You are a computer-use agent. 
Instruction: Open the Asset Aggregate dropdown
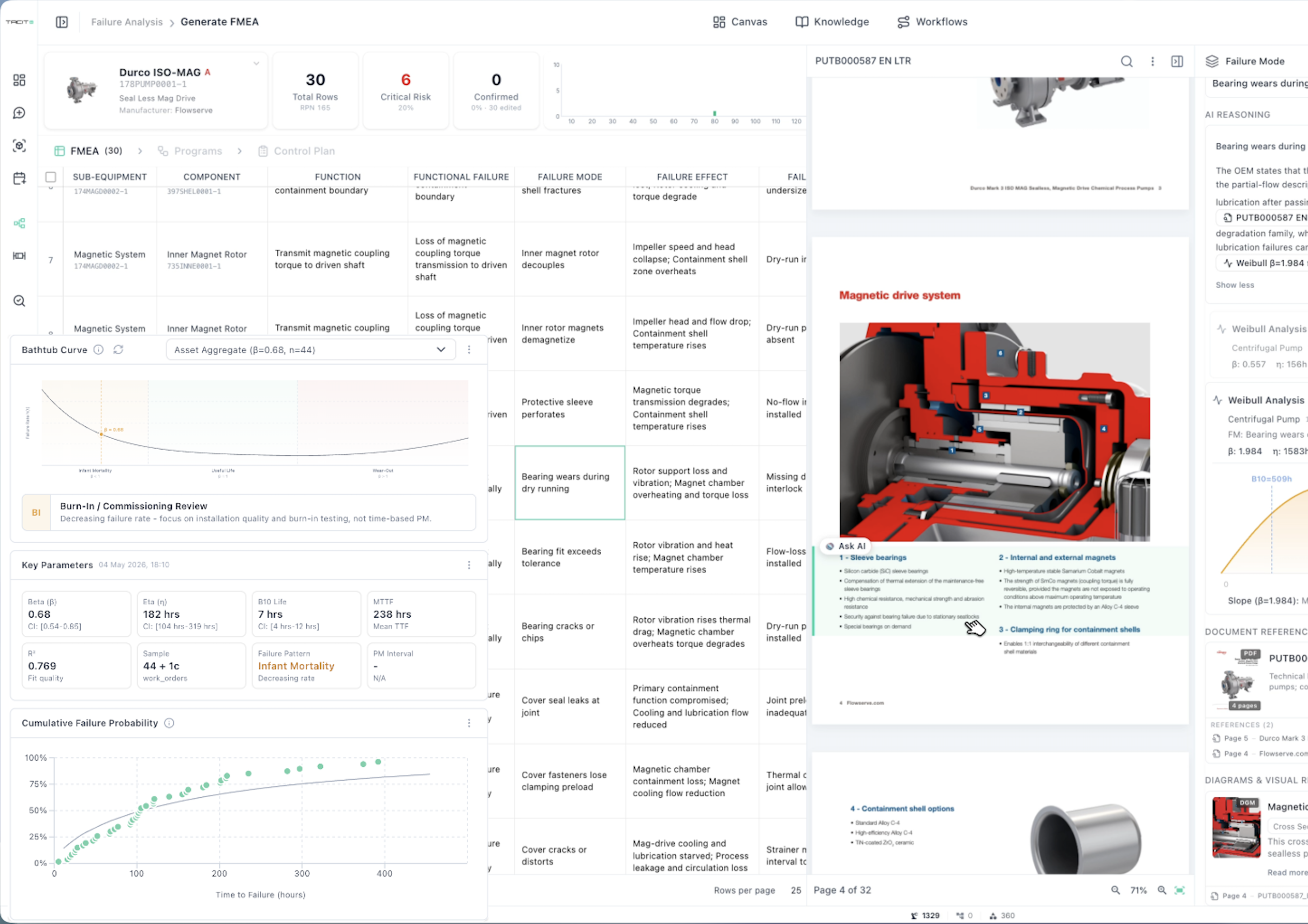pos(310,349)
